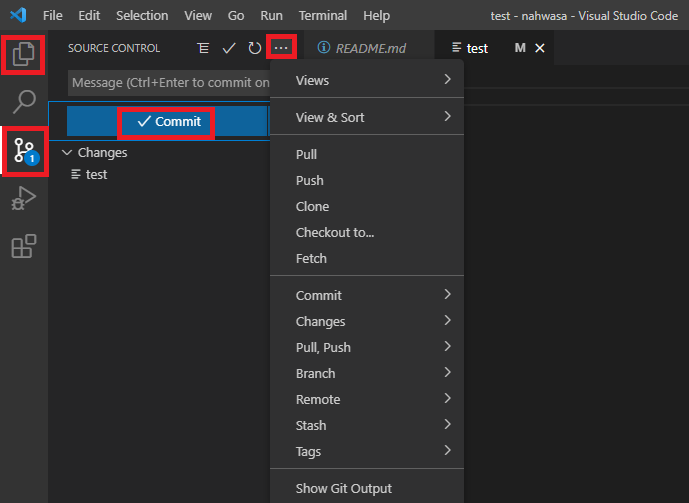689x503 pixels.
Task: Open the More Actions ellipsis menu
Action: [x=281, y=47]
